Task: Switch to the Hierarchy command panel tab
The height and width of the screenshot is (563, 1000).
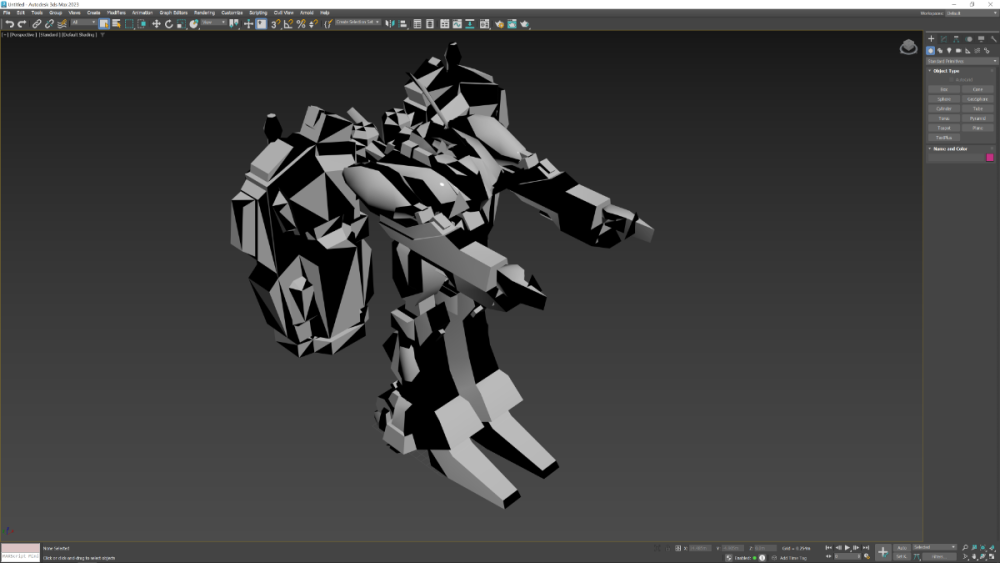Action: pos(956,39)
